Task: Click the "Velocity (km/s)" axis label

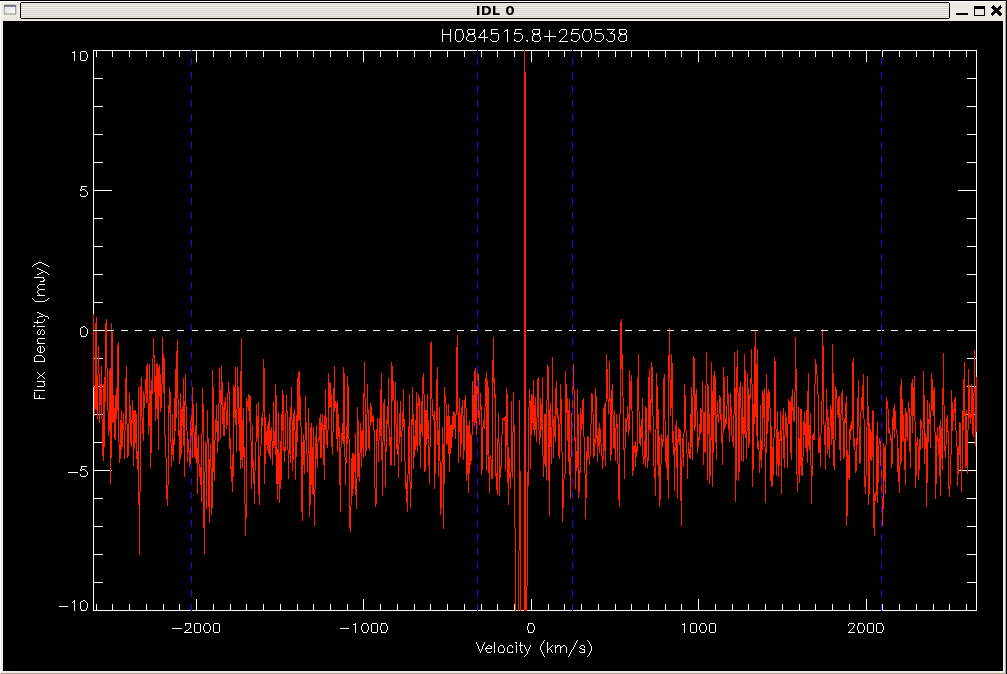Action: coord(534,648)
